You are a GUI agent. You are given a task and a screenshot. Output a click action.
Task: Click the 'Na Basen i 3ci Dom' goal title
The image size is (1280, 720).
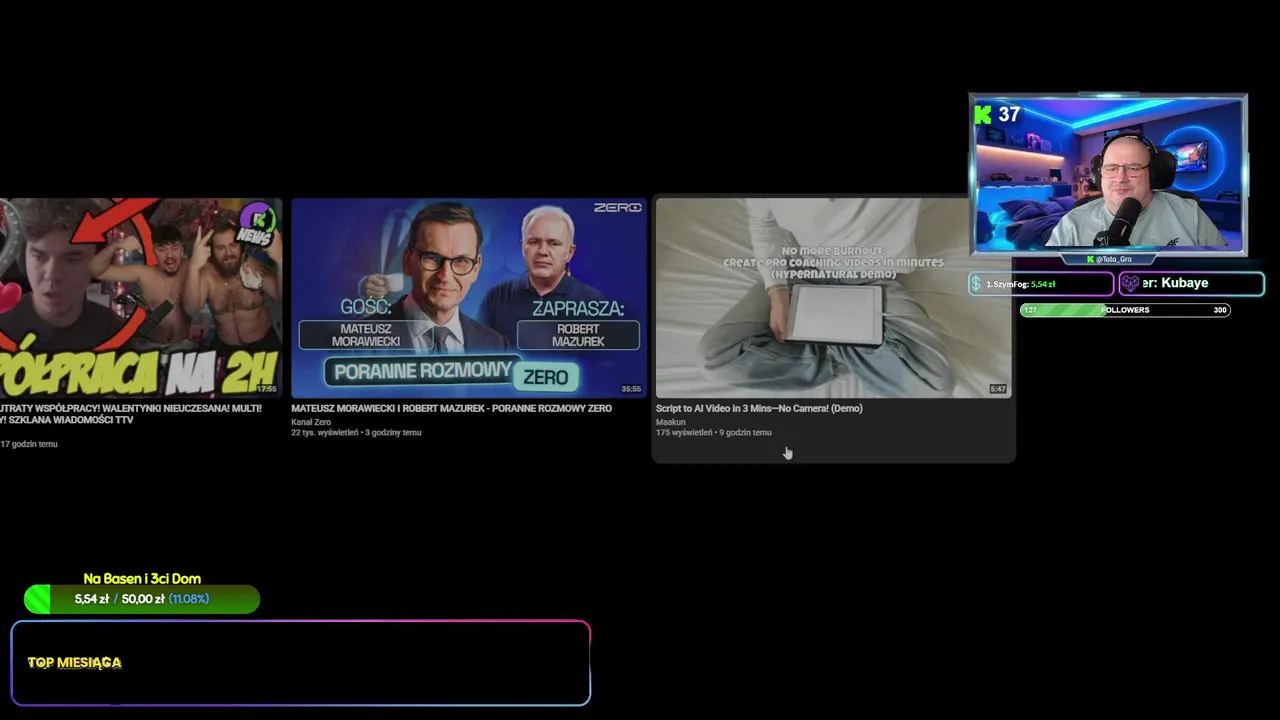coord(142,579)
